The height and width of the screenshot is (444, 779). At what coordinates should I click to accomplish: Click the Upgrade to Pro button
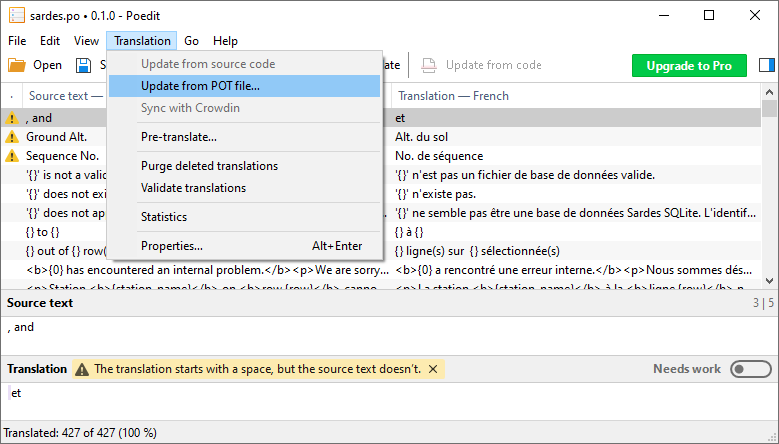[x=689, y=66]
